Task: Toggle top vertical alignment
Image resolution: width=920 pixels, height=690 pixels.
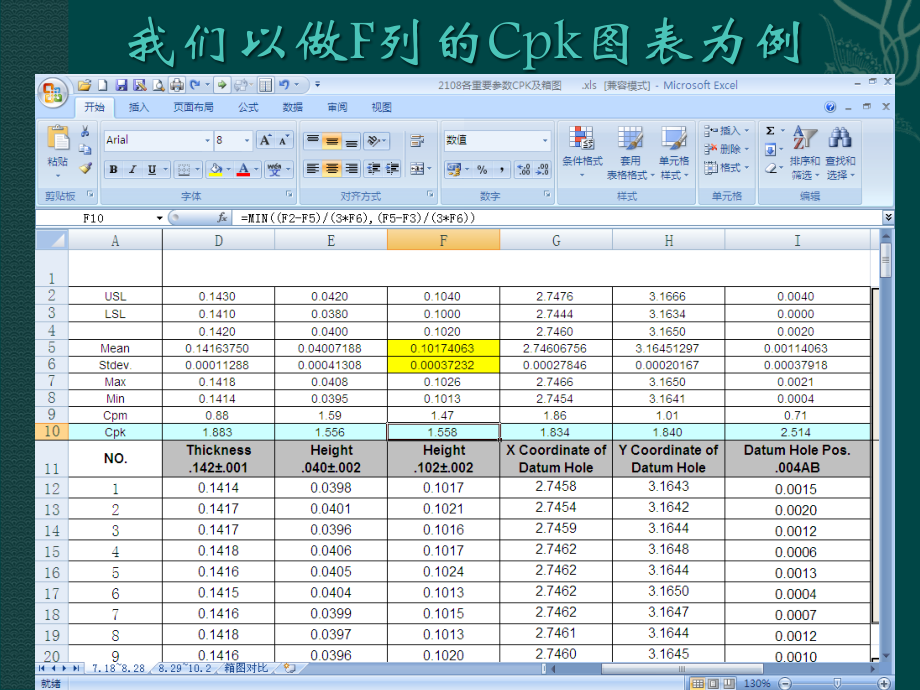Action: point(313,141)
